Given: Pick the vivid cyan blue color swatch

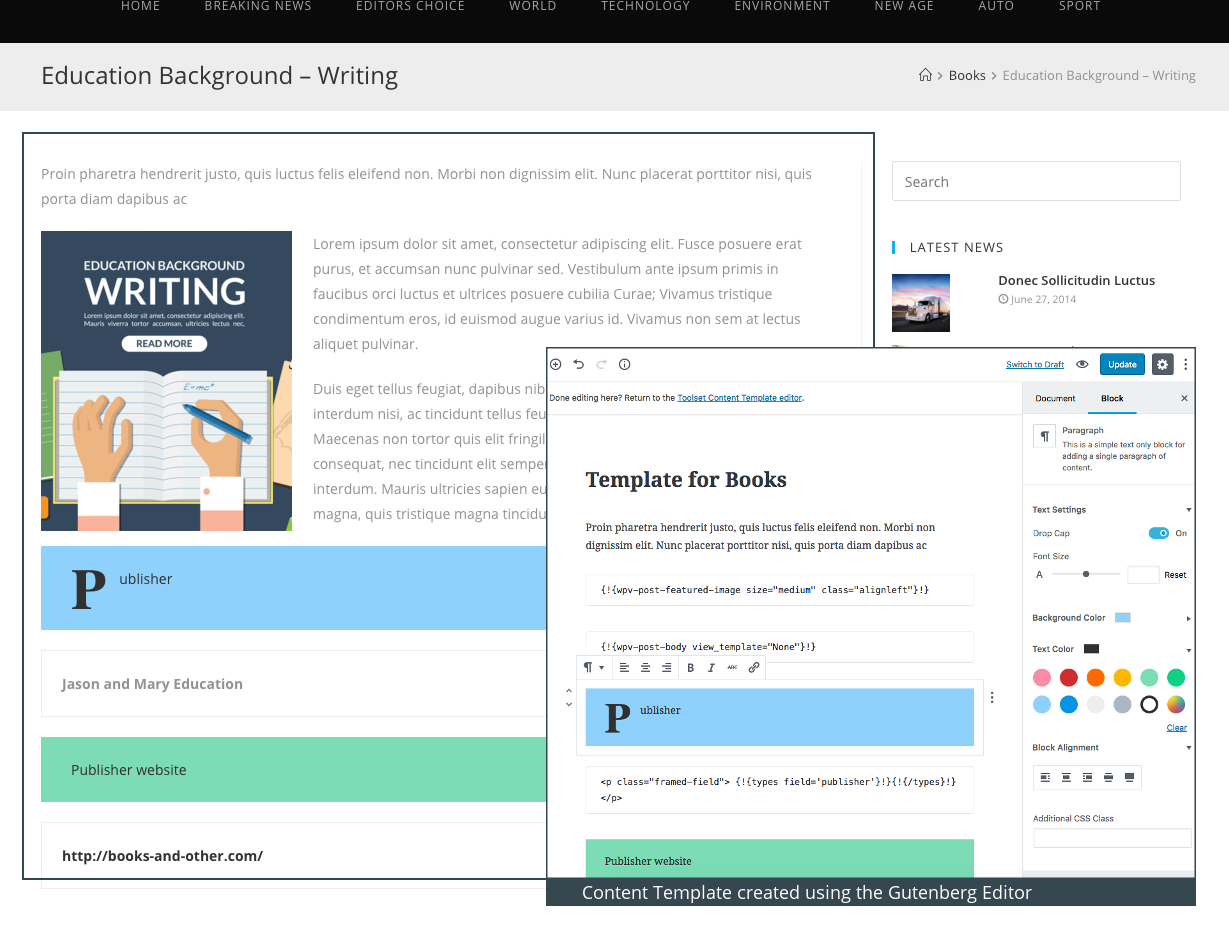Looking at the screenshot, I should click(1069, 704).
